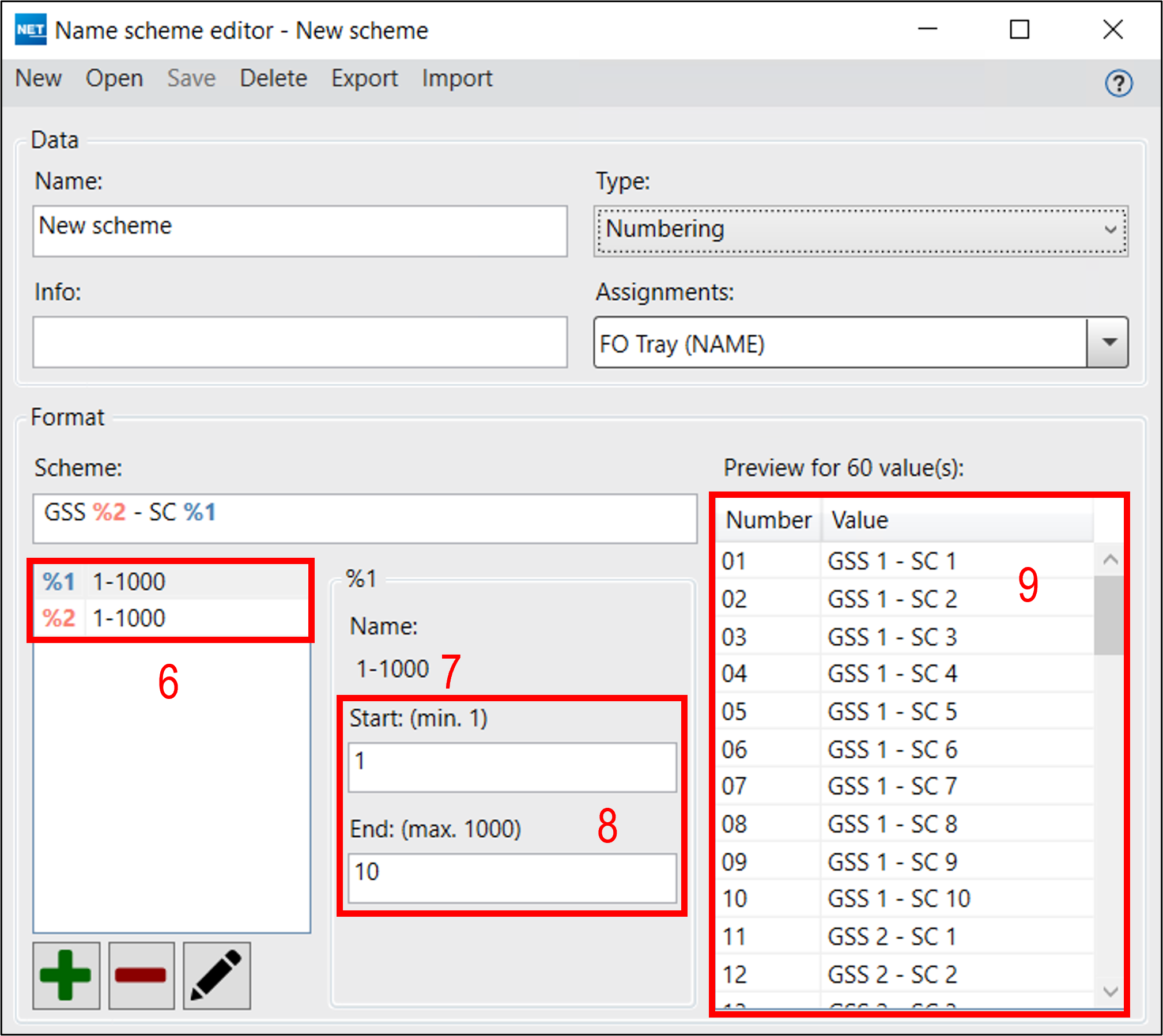Click the Start (min. 1) input field
The image size is (1163, 1036).
pyautogui.click(x=512, y=766)
